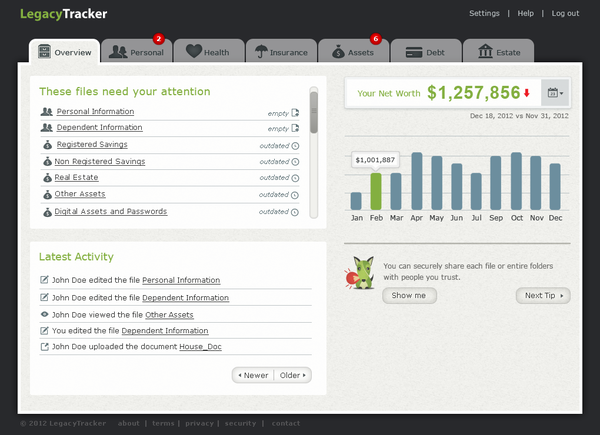Click the Next Tip button

543,295
